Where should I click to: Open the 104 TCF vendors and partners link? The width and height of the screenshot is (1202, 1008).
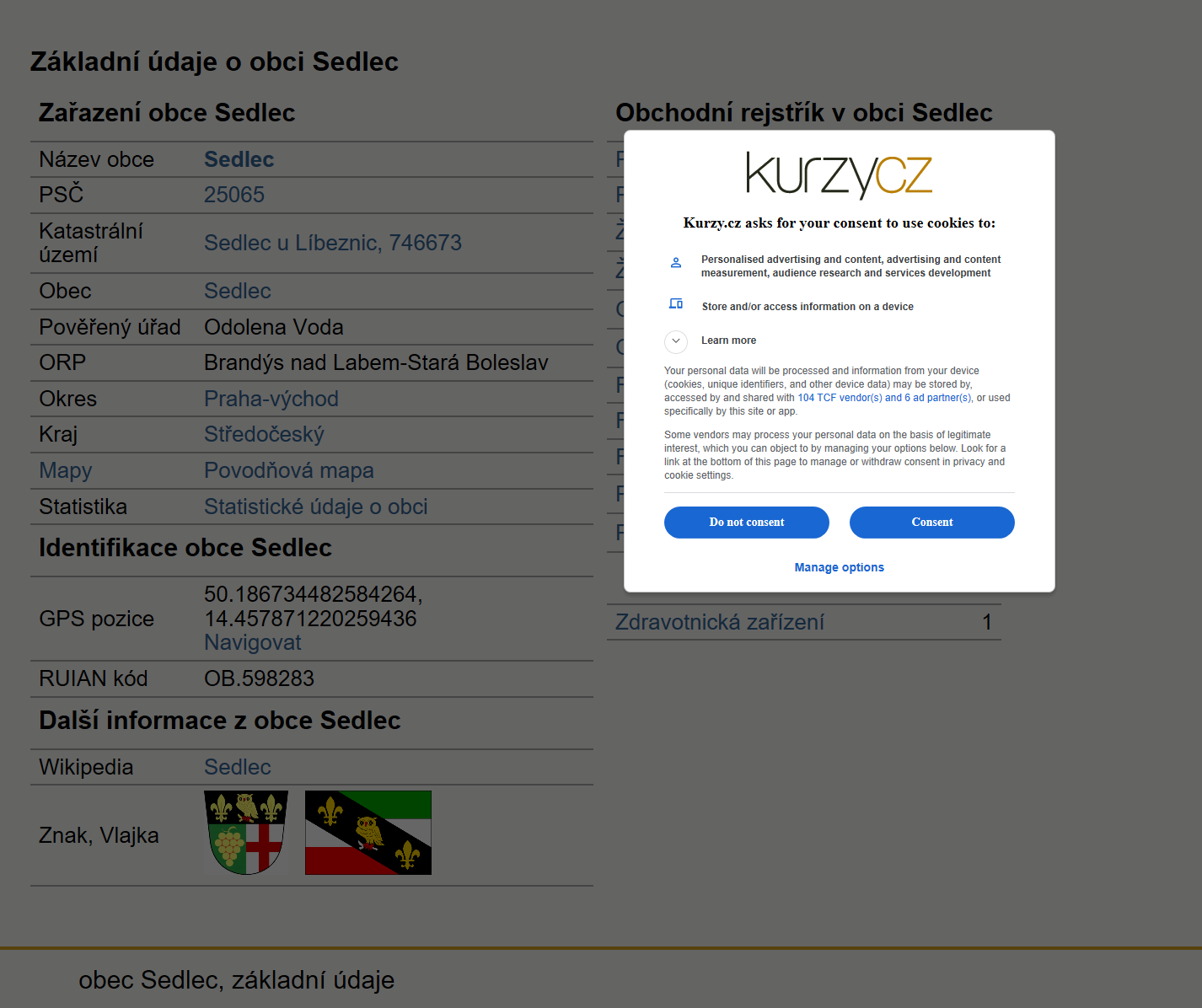(884, 398)
